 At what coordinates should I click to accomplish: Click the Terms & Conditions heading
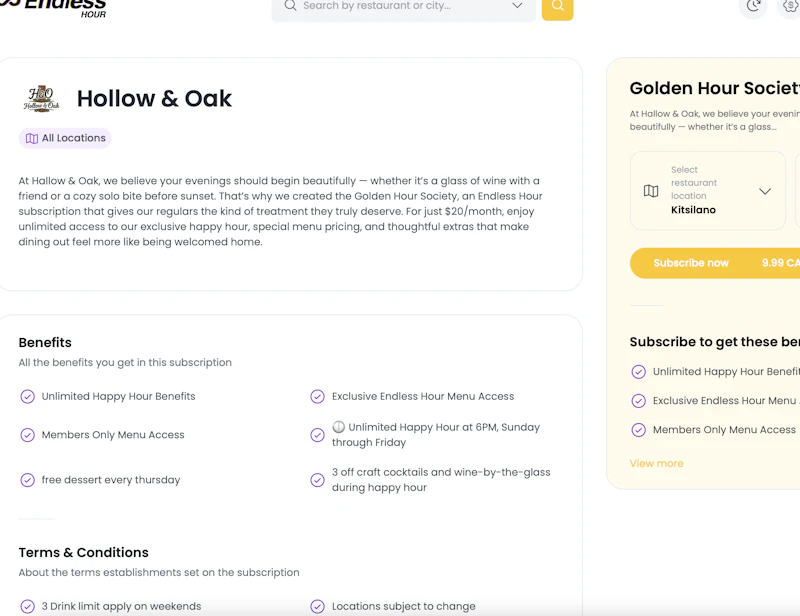point(84,553)
